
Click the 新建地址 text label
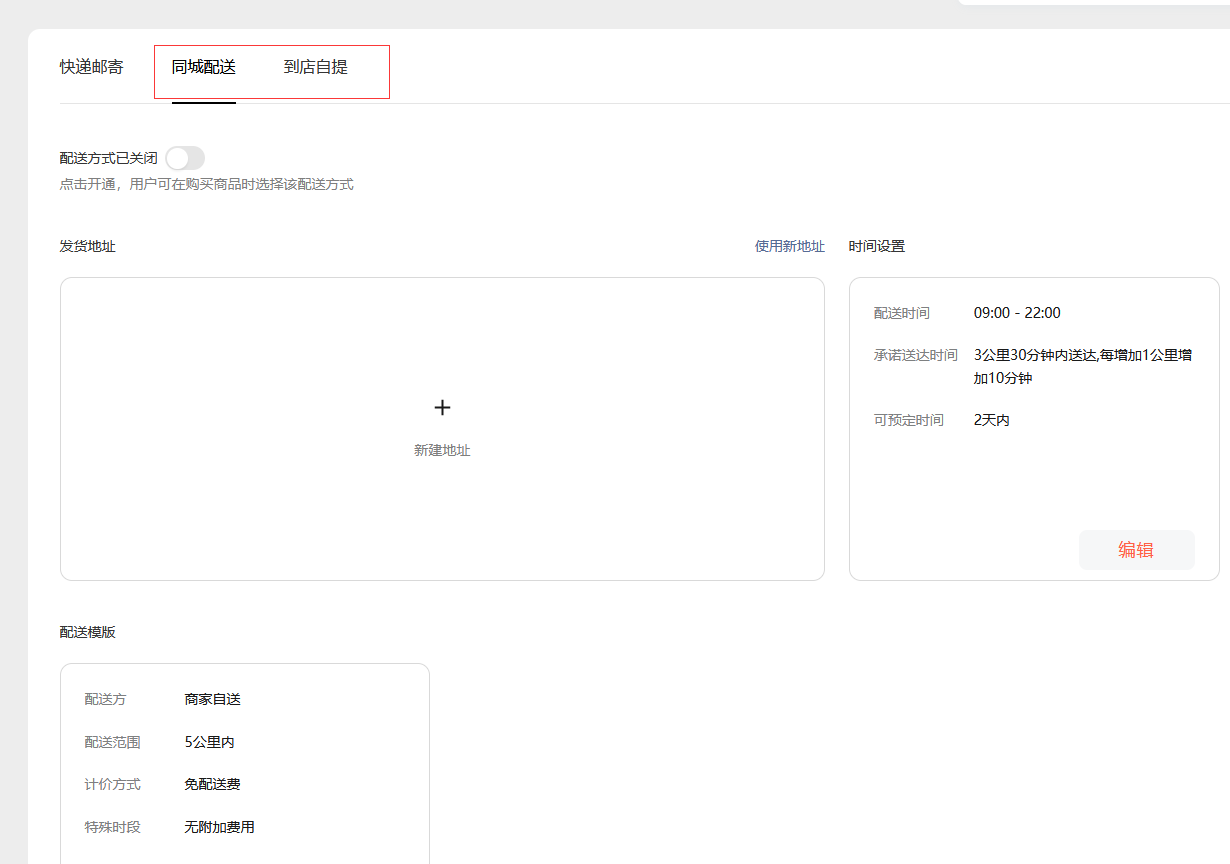pyautogui.click(x=442, y=451)
